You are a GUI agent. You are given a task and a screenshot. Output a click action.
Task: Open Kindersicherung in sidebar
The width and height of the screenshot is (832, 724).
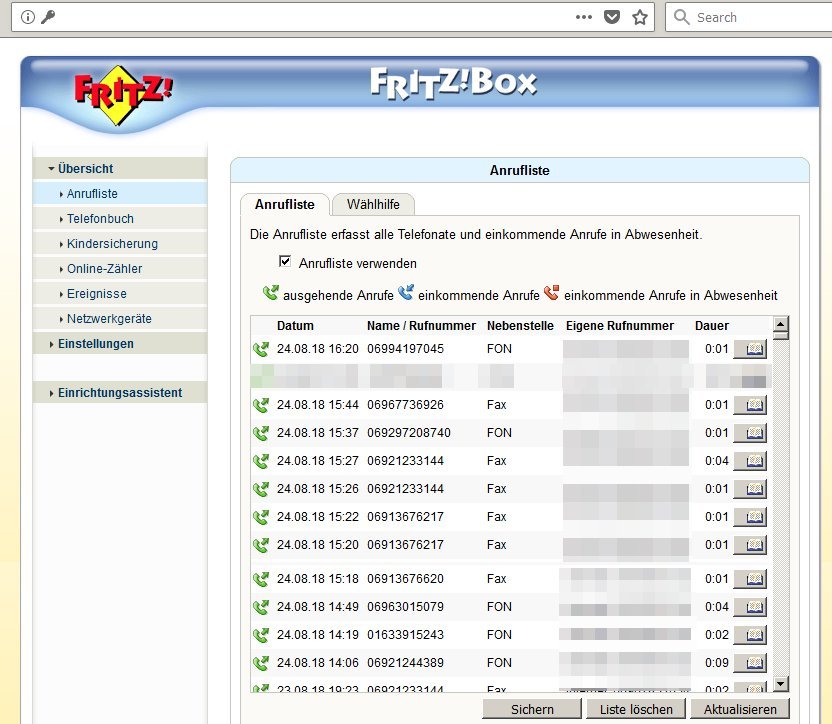point(120,244)
